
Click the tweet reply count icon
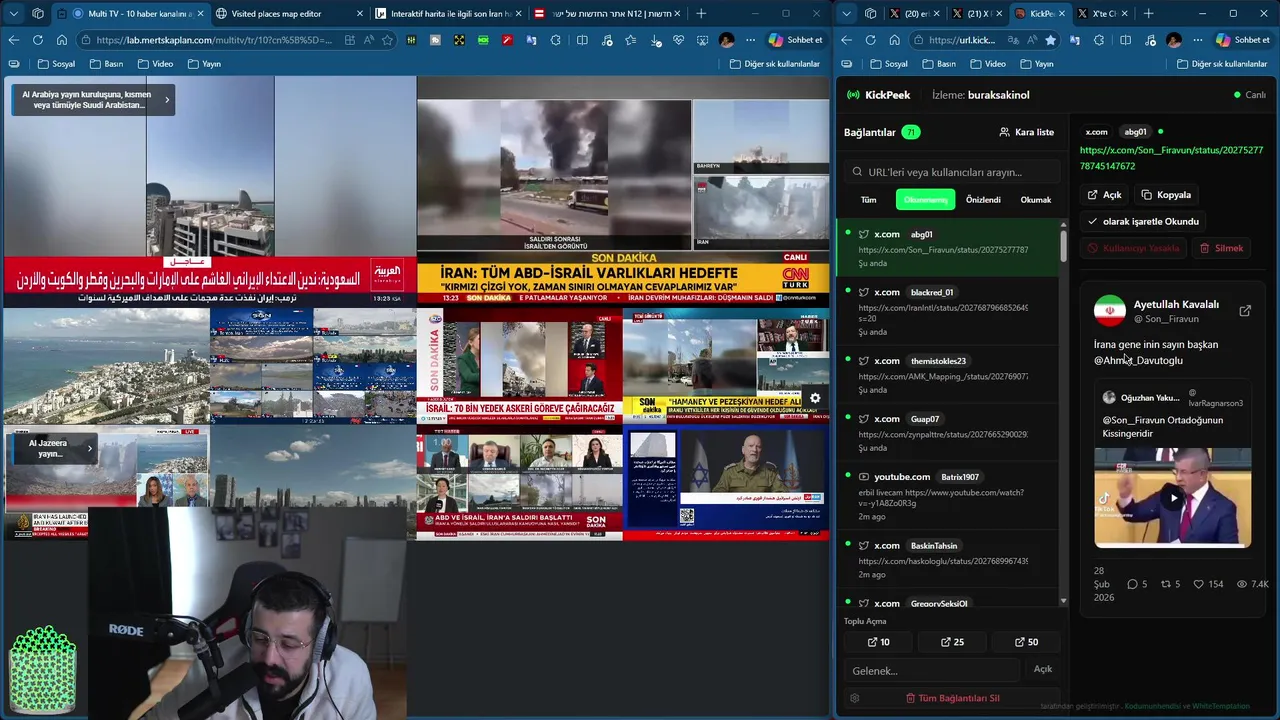coord(1133,584)
